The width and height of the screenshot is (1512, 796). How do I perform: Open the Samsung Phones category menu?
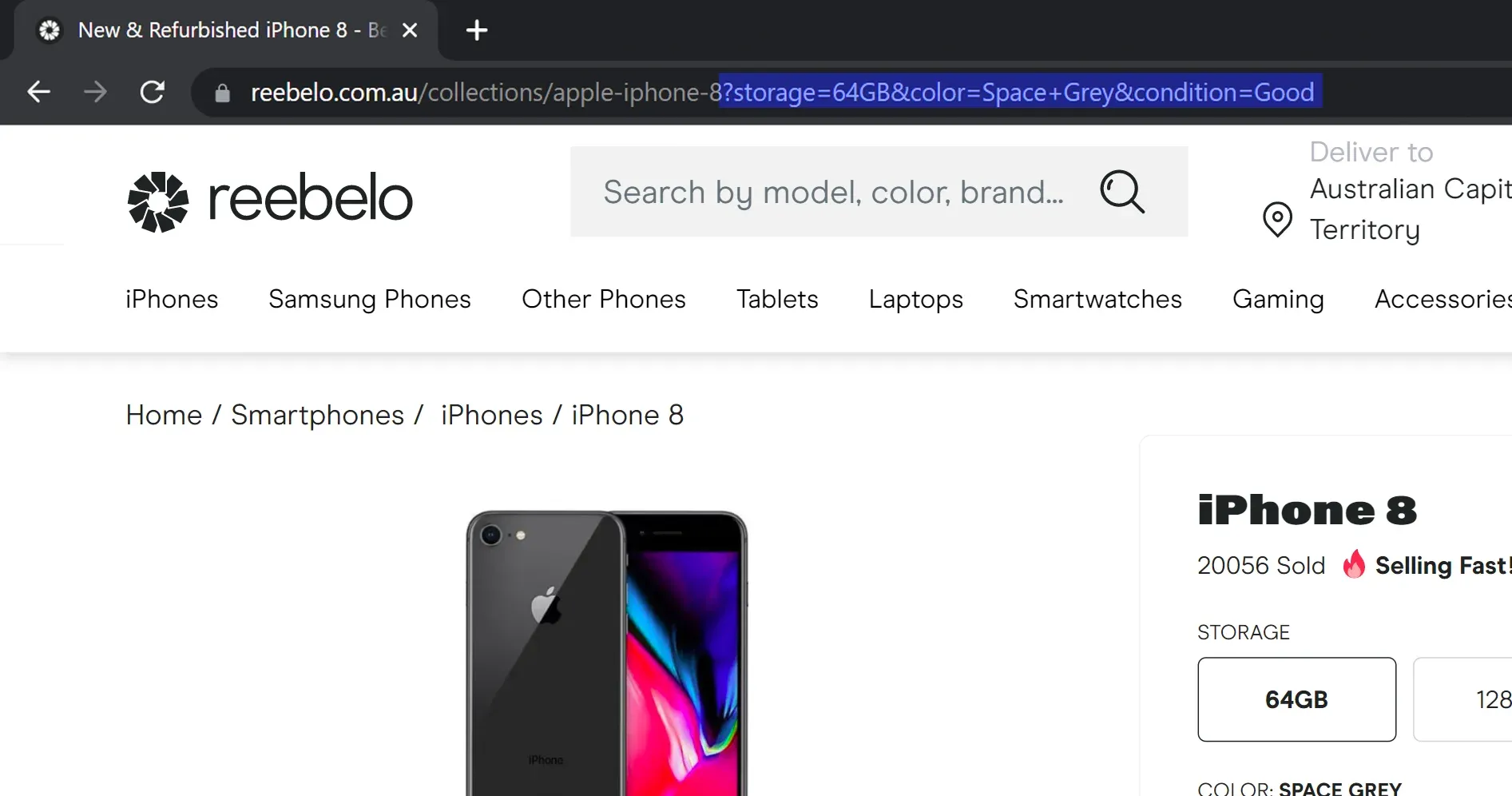370,300
